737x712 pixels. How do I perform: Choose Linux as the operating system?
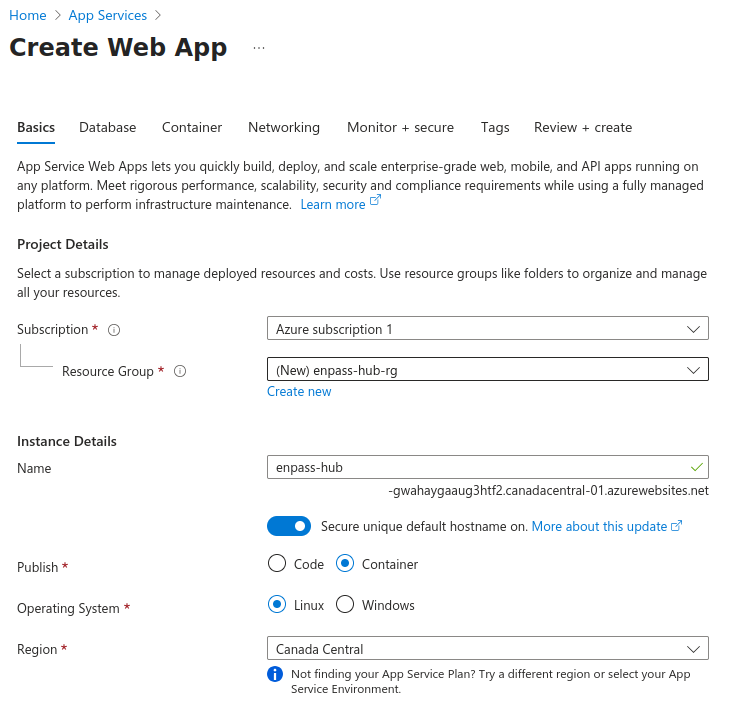[277, 604]
